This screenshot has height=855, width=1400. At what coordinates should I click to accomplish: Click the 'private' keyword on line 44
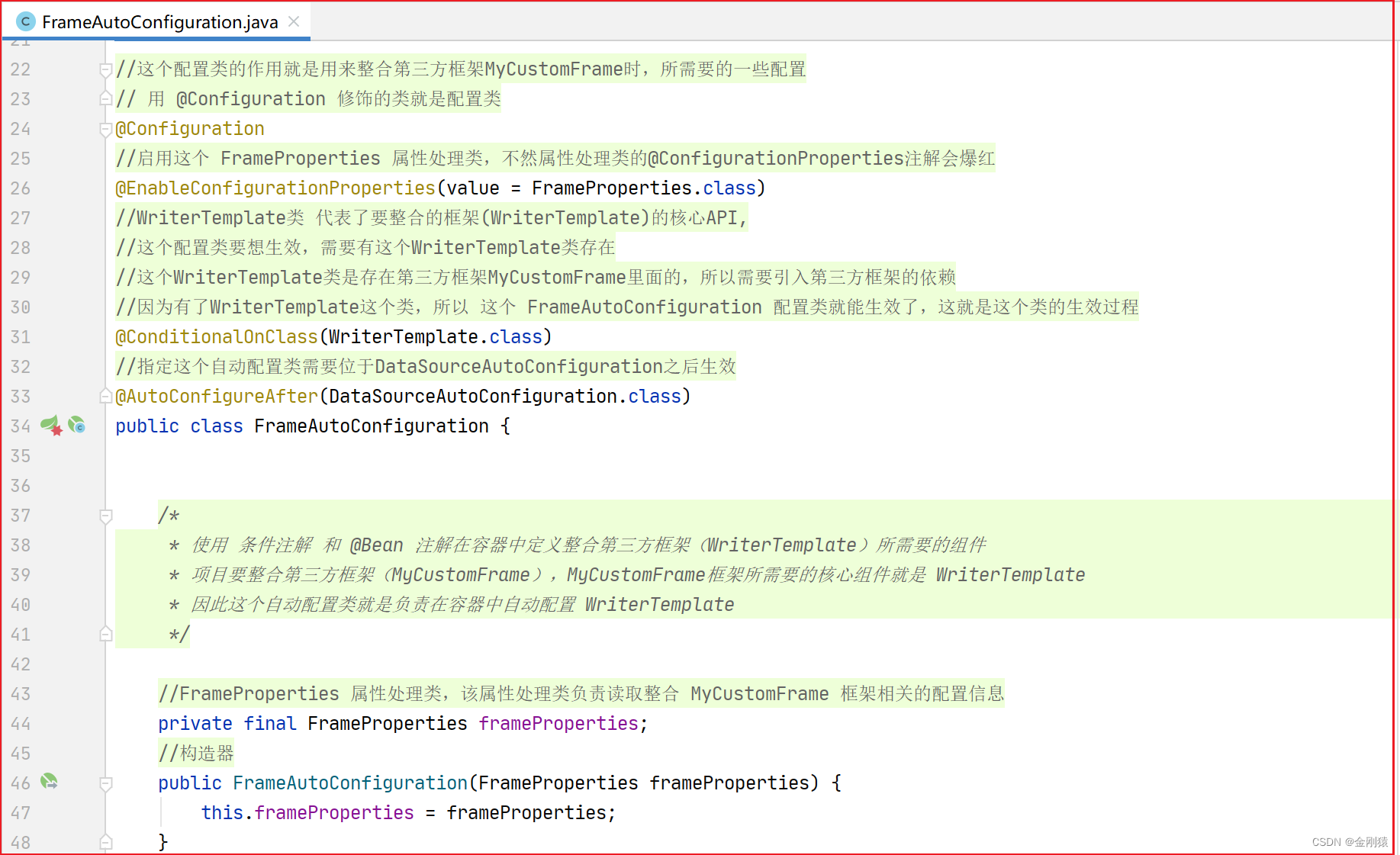[x=195, y=724]
